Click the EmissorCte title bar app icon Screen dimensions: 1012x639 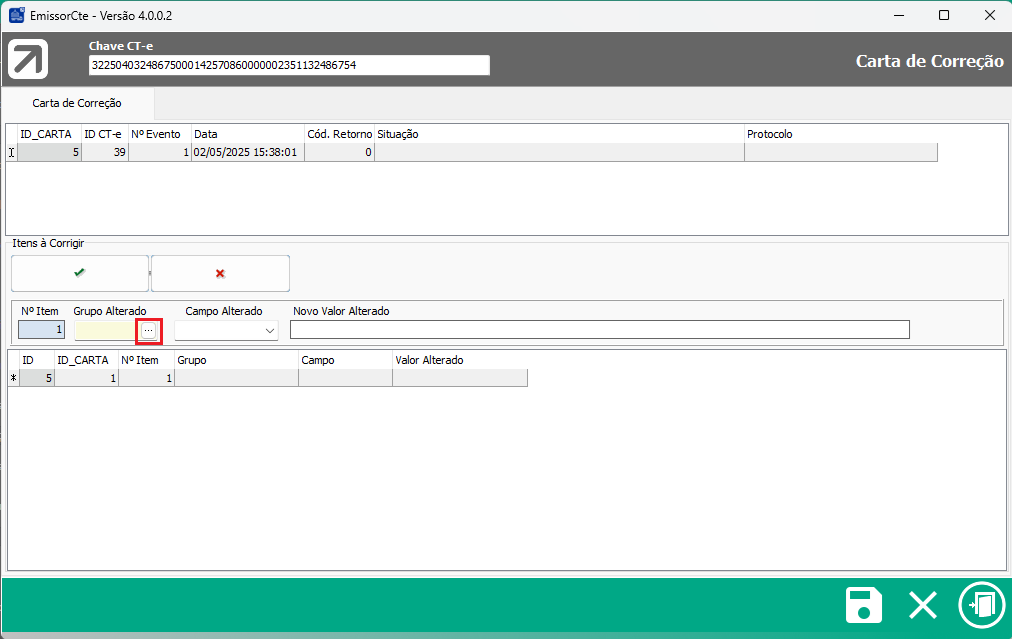(17, 15)
